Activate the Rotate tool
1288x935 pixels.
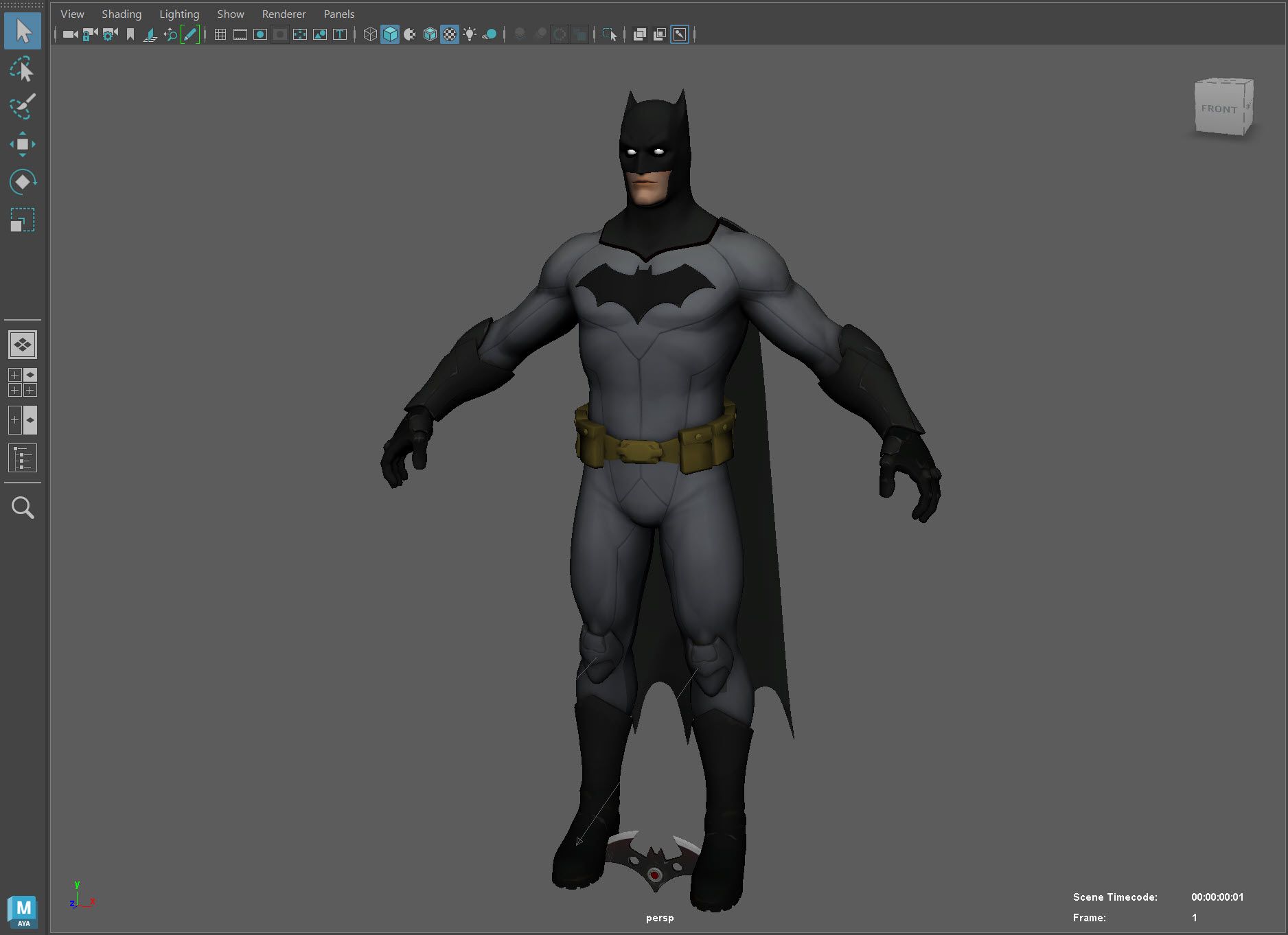23,182
